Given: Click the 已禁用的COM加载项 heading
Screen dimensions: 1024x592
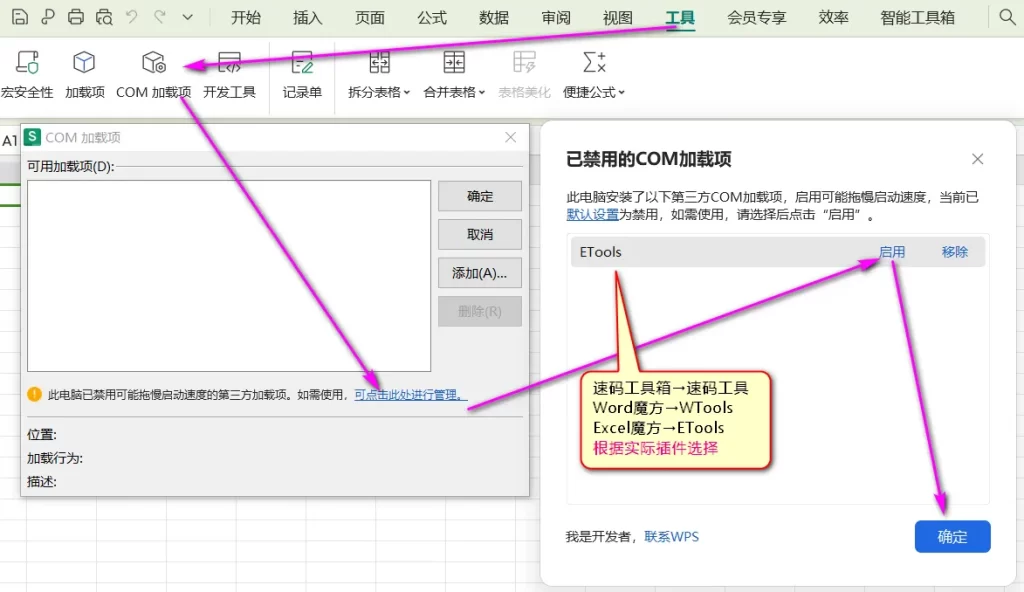Looking at the screenshot, I should pyautogui.click(x=648, y=159).
